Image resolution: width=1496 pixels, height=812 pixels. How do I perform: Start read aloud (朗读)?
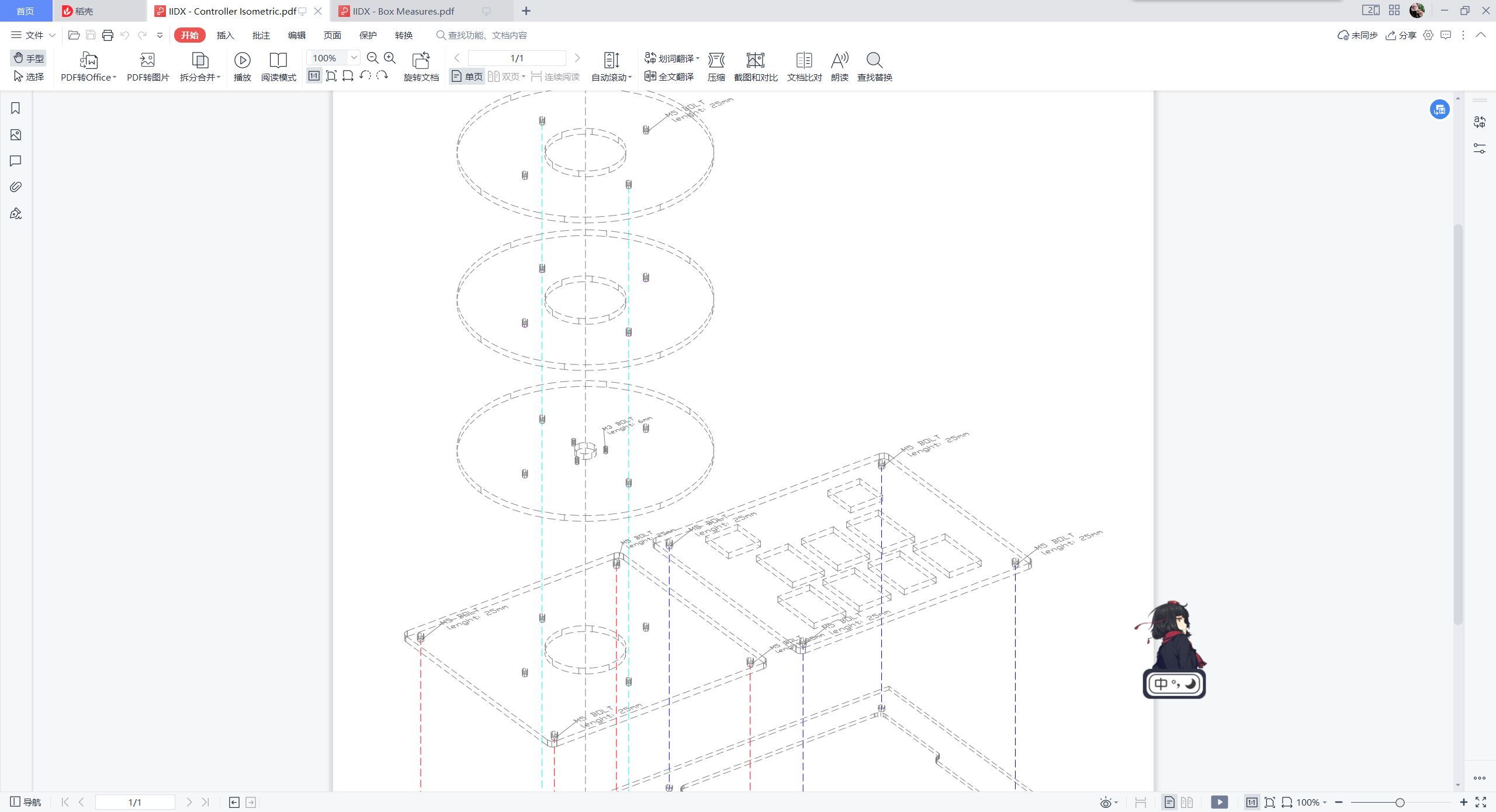(x=839, y=67)
